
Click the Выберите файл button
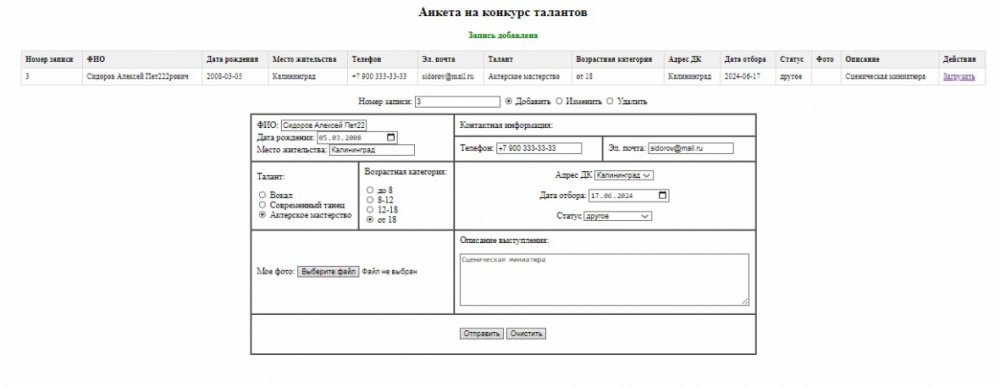point(328,272)
